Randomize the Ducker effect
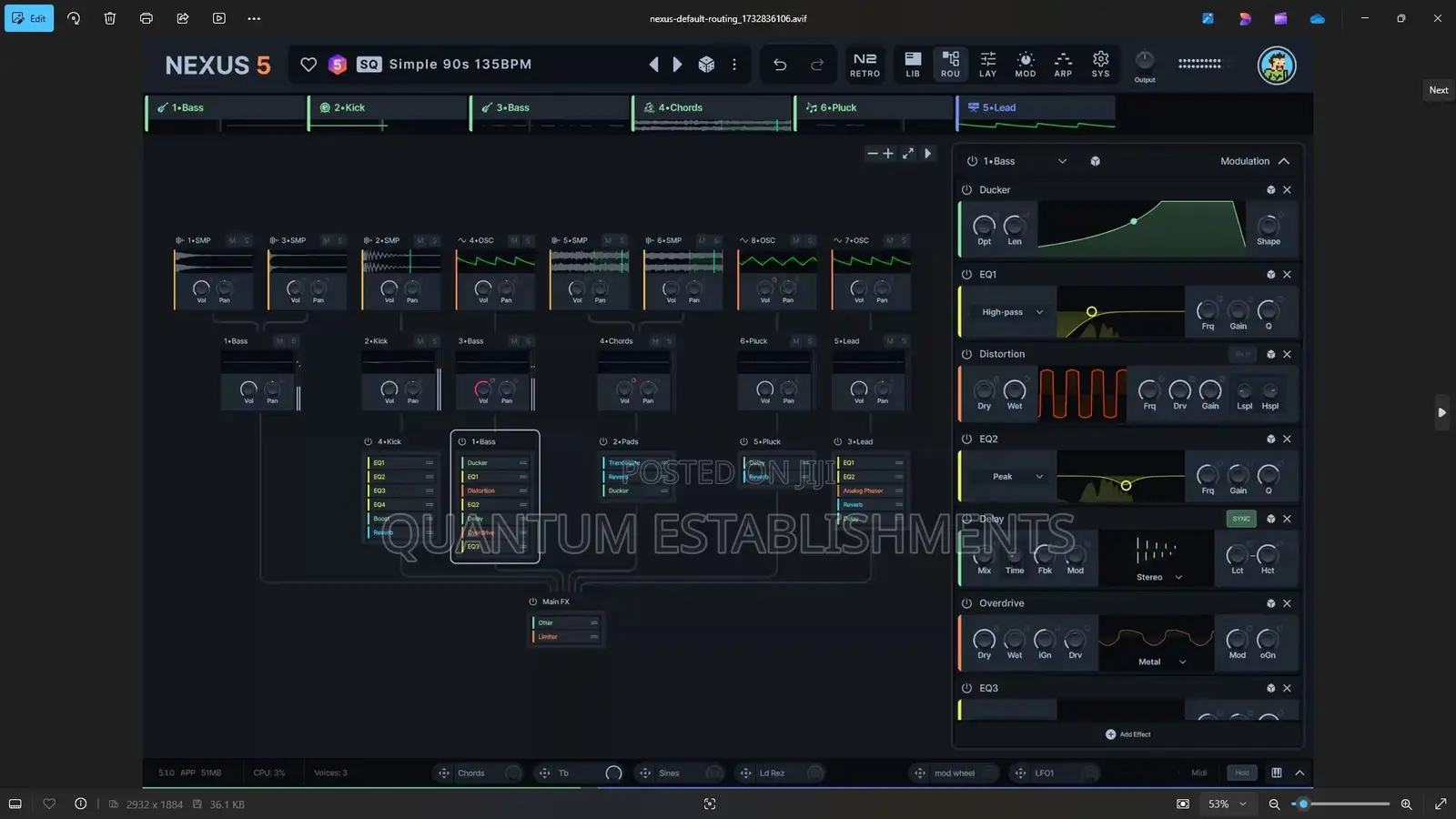1456x819 pixels. 1271,190
